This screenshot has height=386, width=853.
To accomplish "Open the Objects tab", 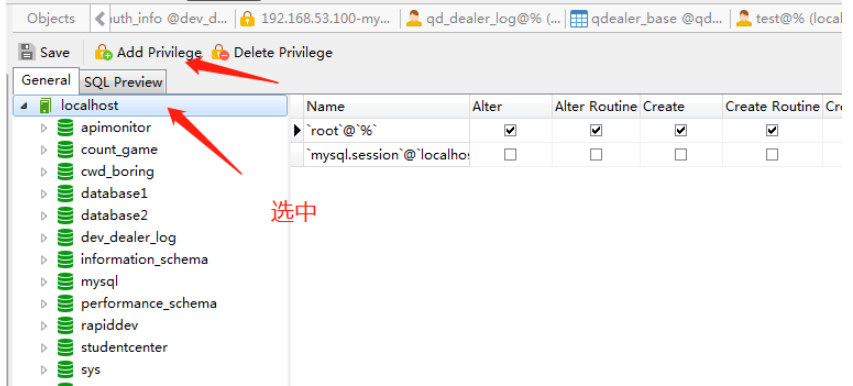I will point(51,18).
